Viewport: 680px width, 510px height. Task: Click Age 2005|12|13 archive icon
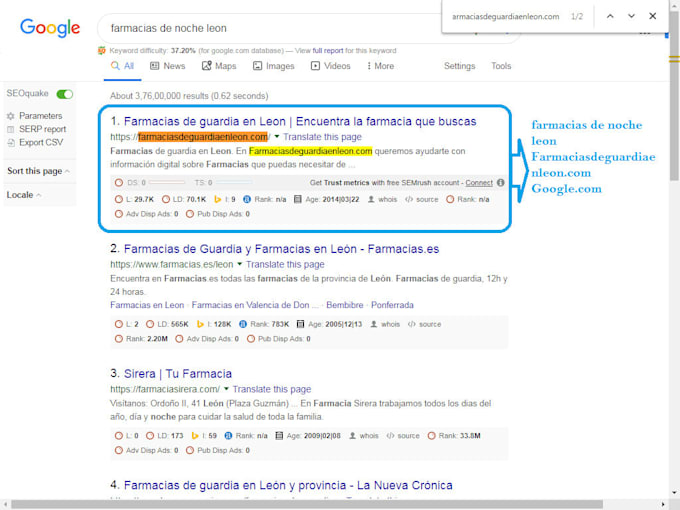(300, 324)
